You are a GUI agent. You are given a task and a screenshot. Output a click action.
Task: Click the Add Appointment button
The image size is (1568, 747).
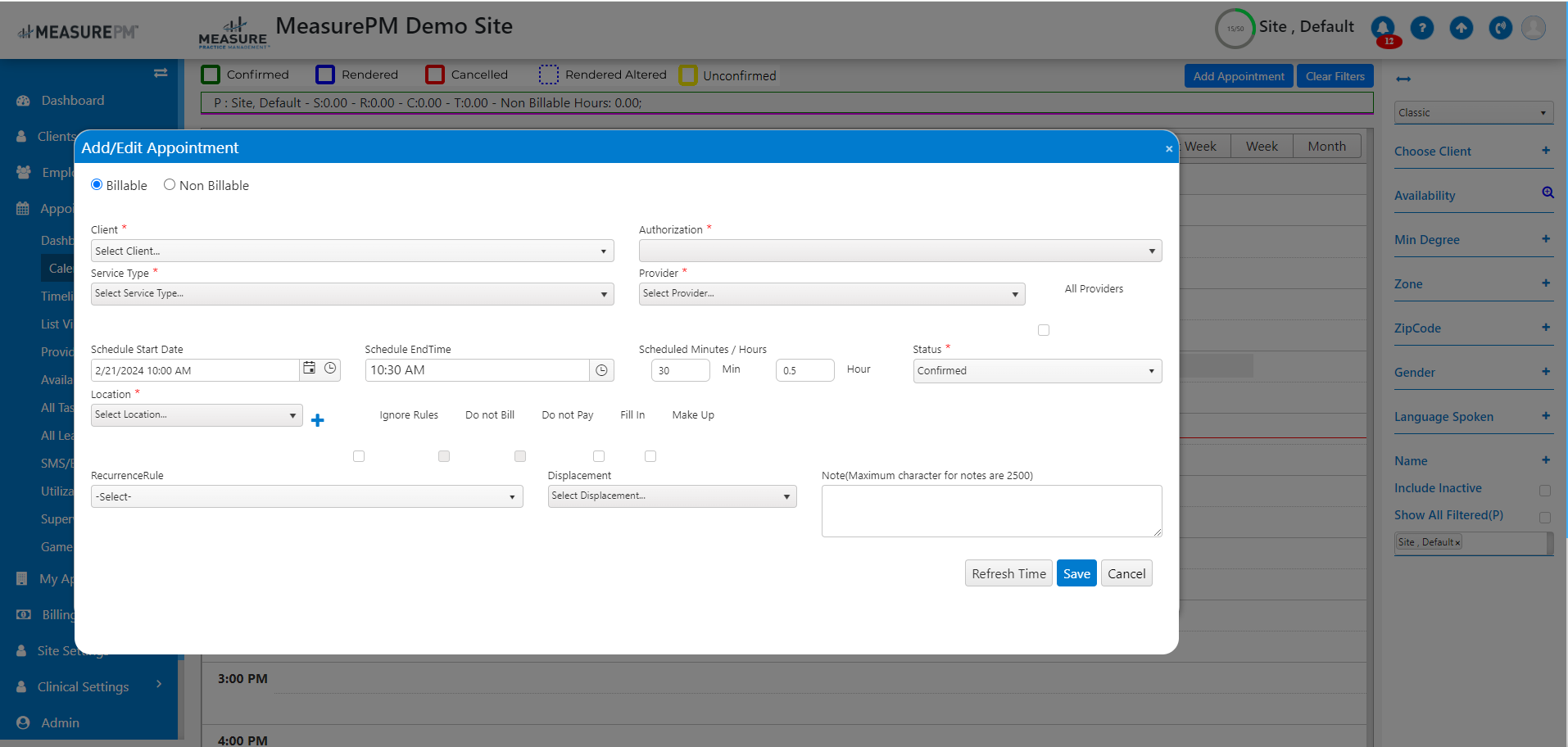tap(1239, 76)
